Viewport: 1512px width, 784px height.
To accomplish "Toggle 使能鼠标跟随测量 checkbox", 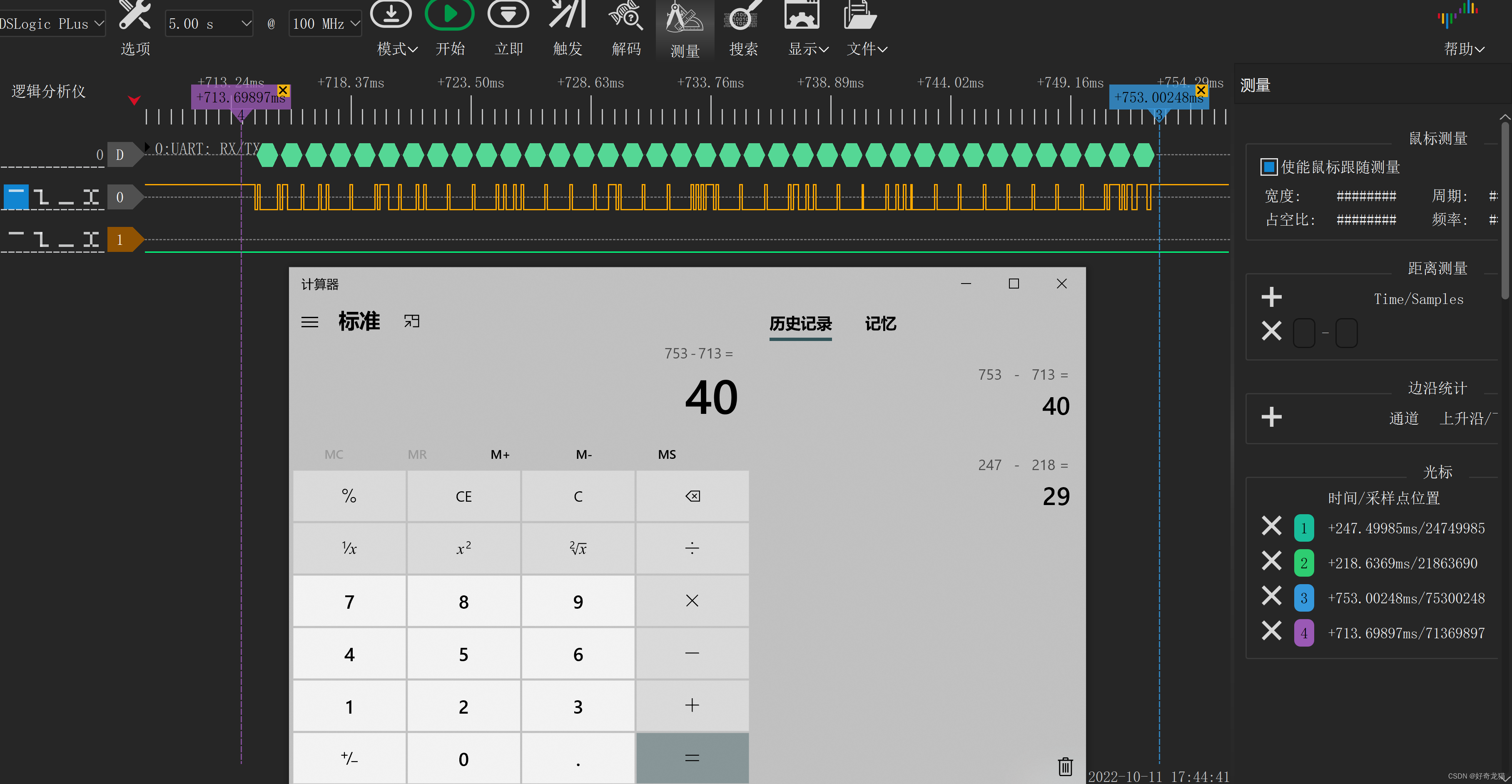I will click(1268, 167).
